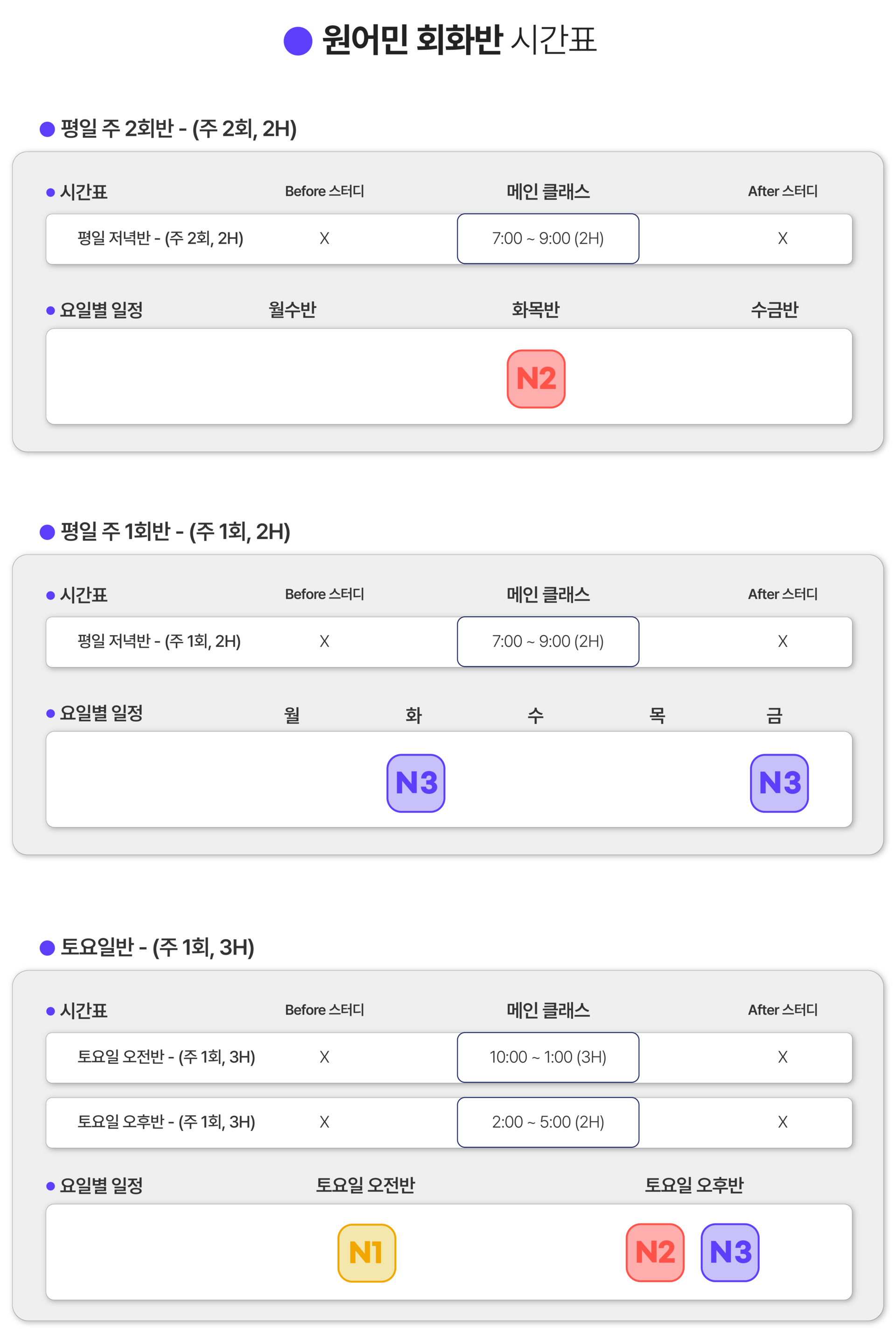Click the 평일 주 1회반 section heading
Screen dimensions: 896x1335
tap(175, 532)
